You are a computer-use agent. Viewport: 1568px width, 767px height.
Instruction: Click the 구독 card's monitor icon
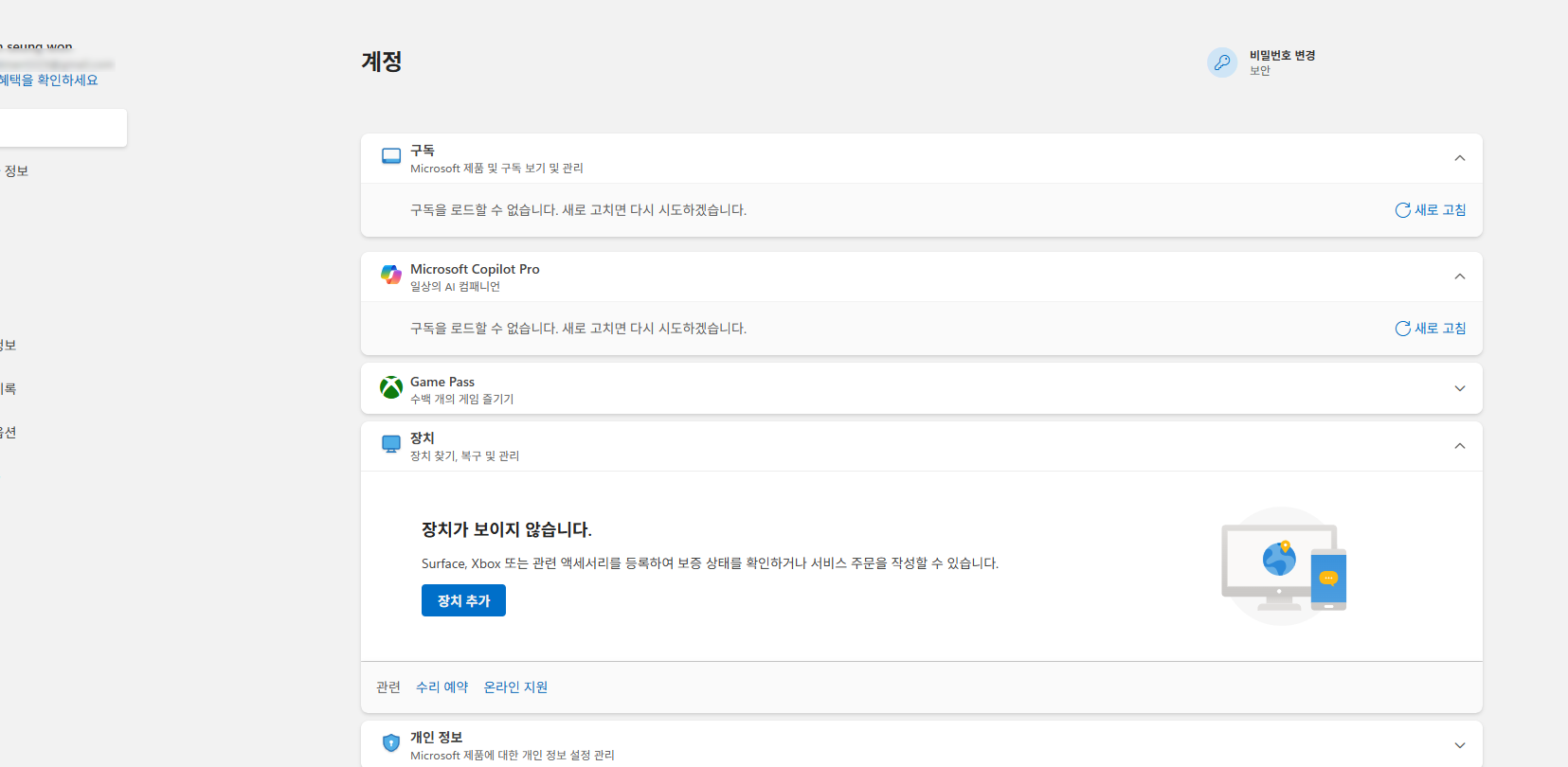tap(391, 156)
